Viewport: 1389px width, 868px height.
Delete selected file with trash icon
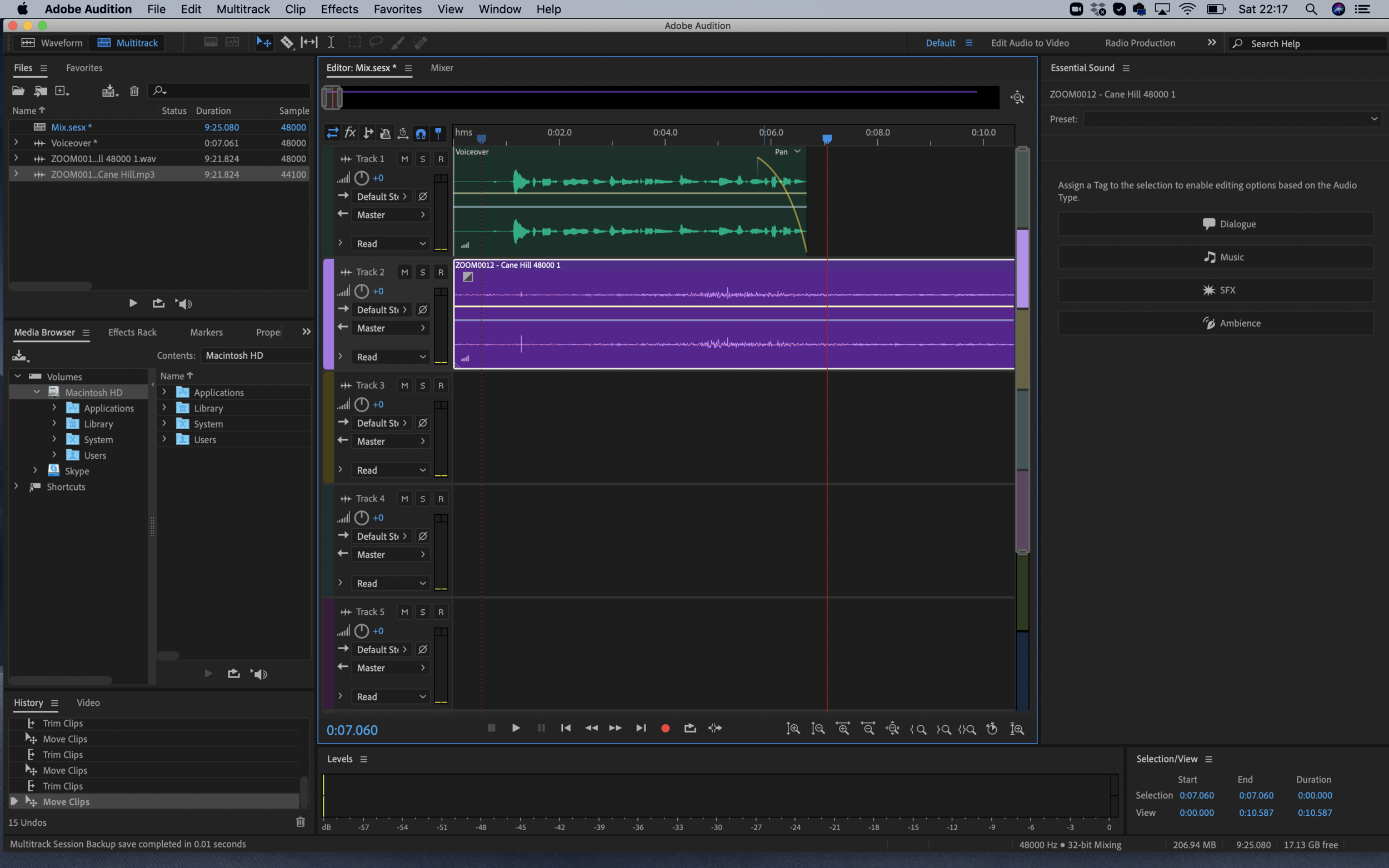click(x=134, y=91)
